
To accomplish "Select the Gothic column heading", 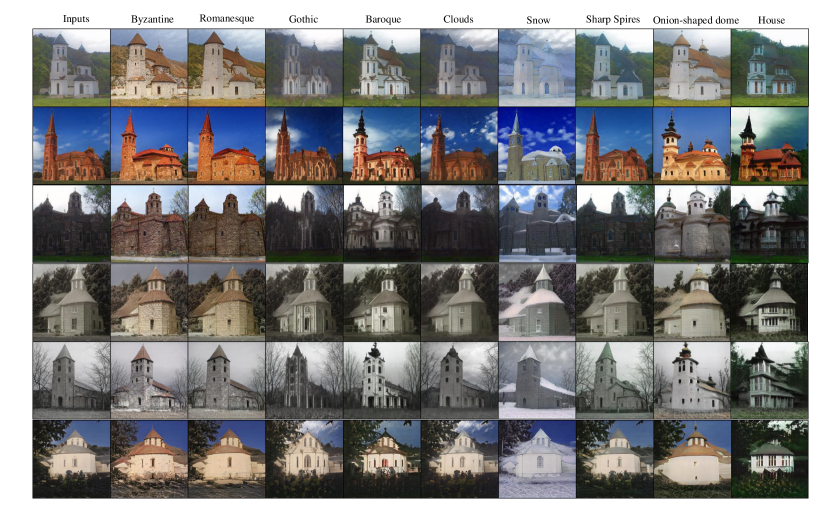I will (x=303, y=19).
